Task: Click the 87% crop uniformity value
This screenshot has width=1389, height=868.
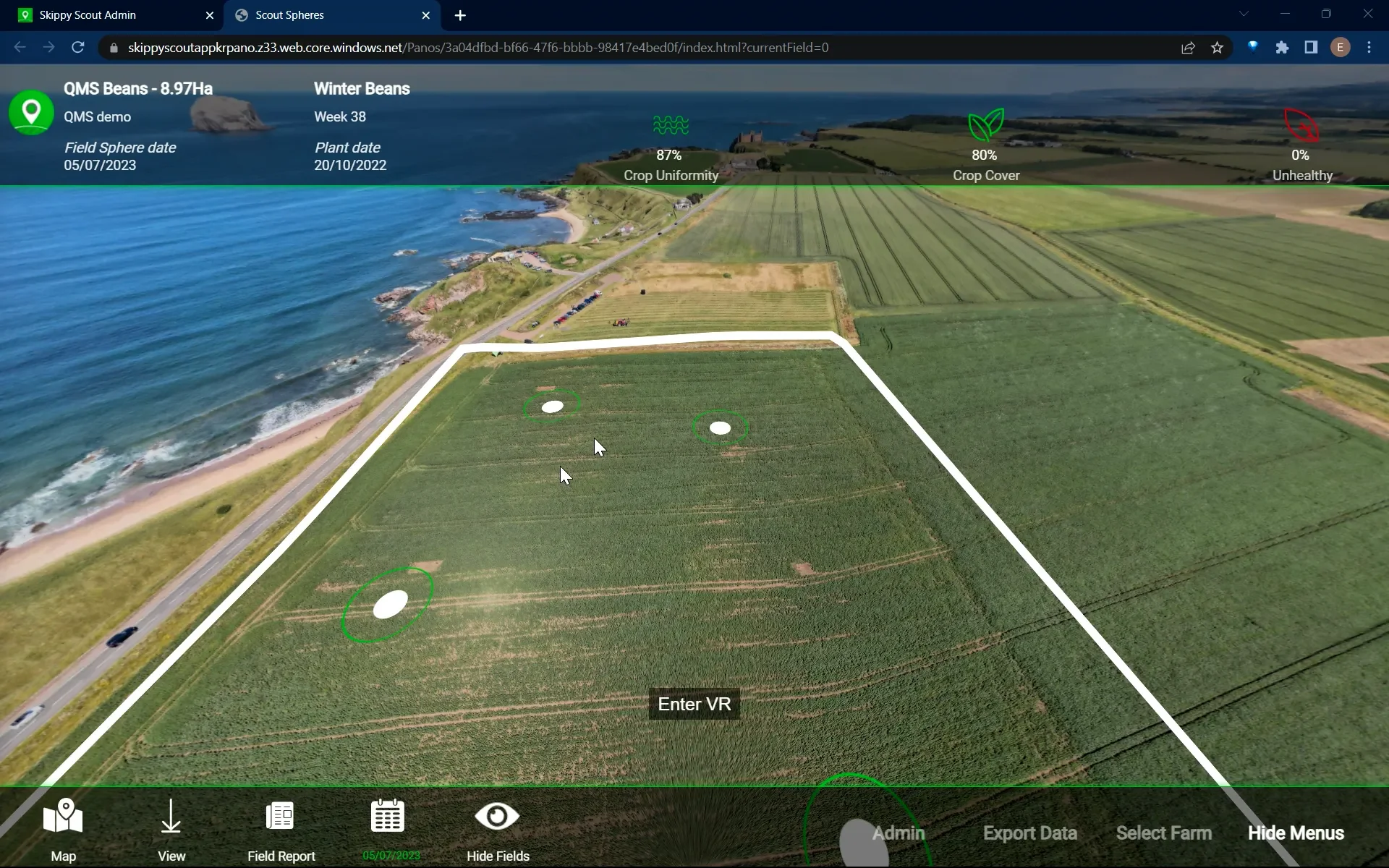Action: pyautogui.click(x=669, y=156)
